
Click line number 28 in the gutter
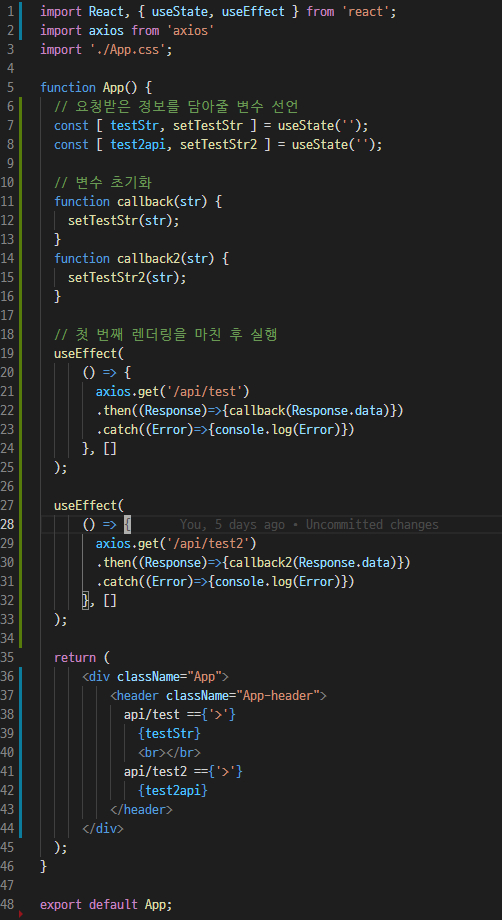pyautogui.click(x=7, y=525)
